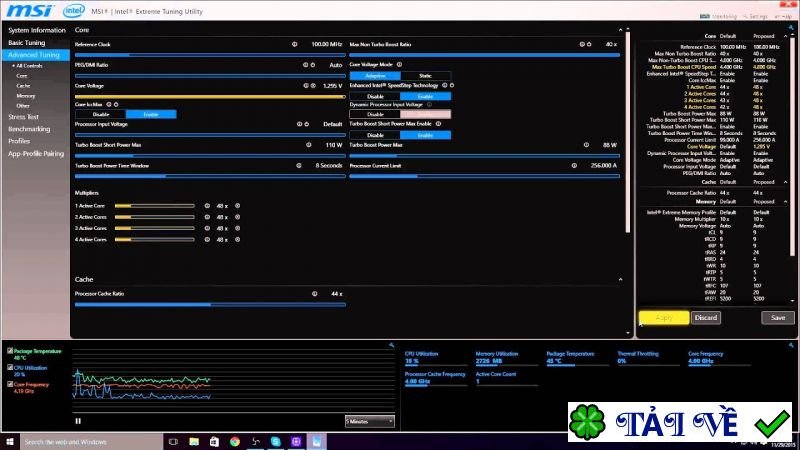Open info icon for PEG/DMI Ratio
The height and width of the screenshot is (450, 800).
306,65
